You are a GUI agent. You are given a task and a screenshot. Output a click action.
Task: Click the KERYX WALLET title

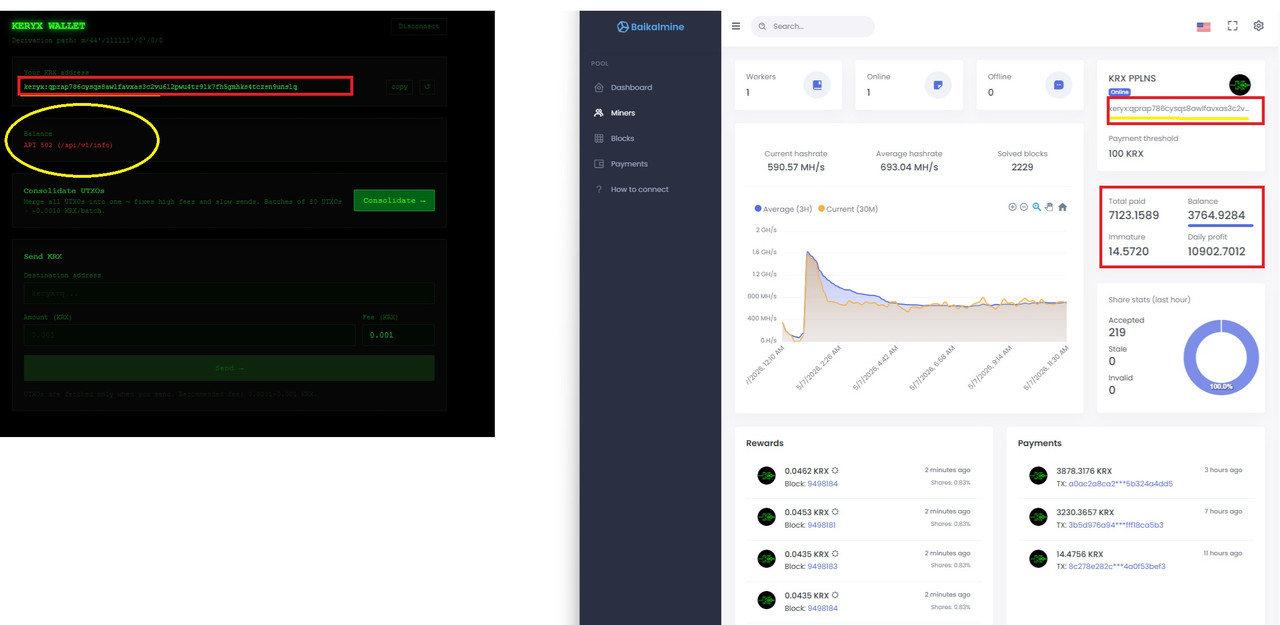48,26
